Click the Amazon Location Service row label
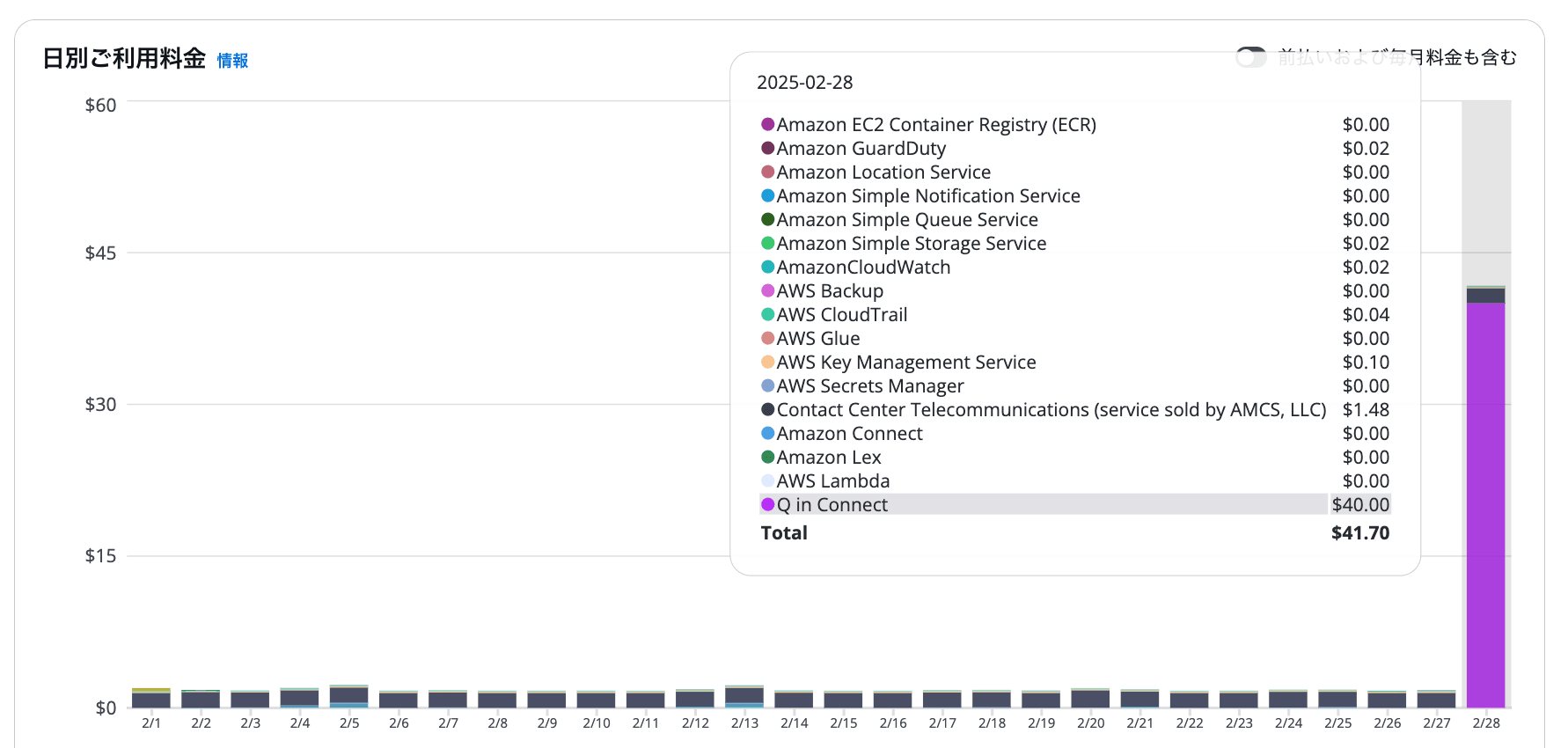The image size is (1568, 748). pyautogui.click(x=883, y=172)
